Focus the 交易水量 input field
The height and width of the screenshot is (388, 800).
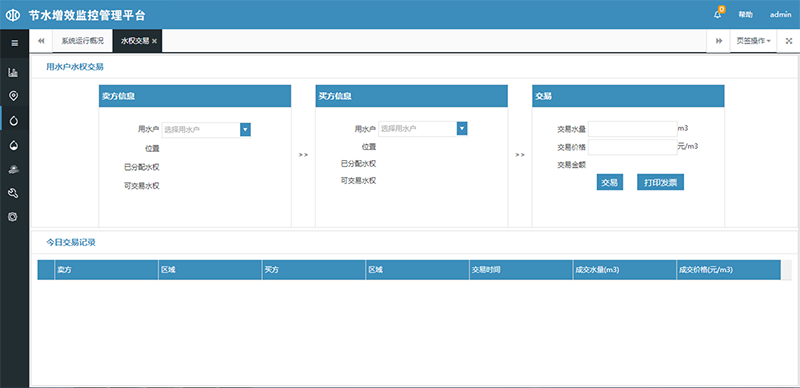[633, 129]
